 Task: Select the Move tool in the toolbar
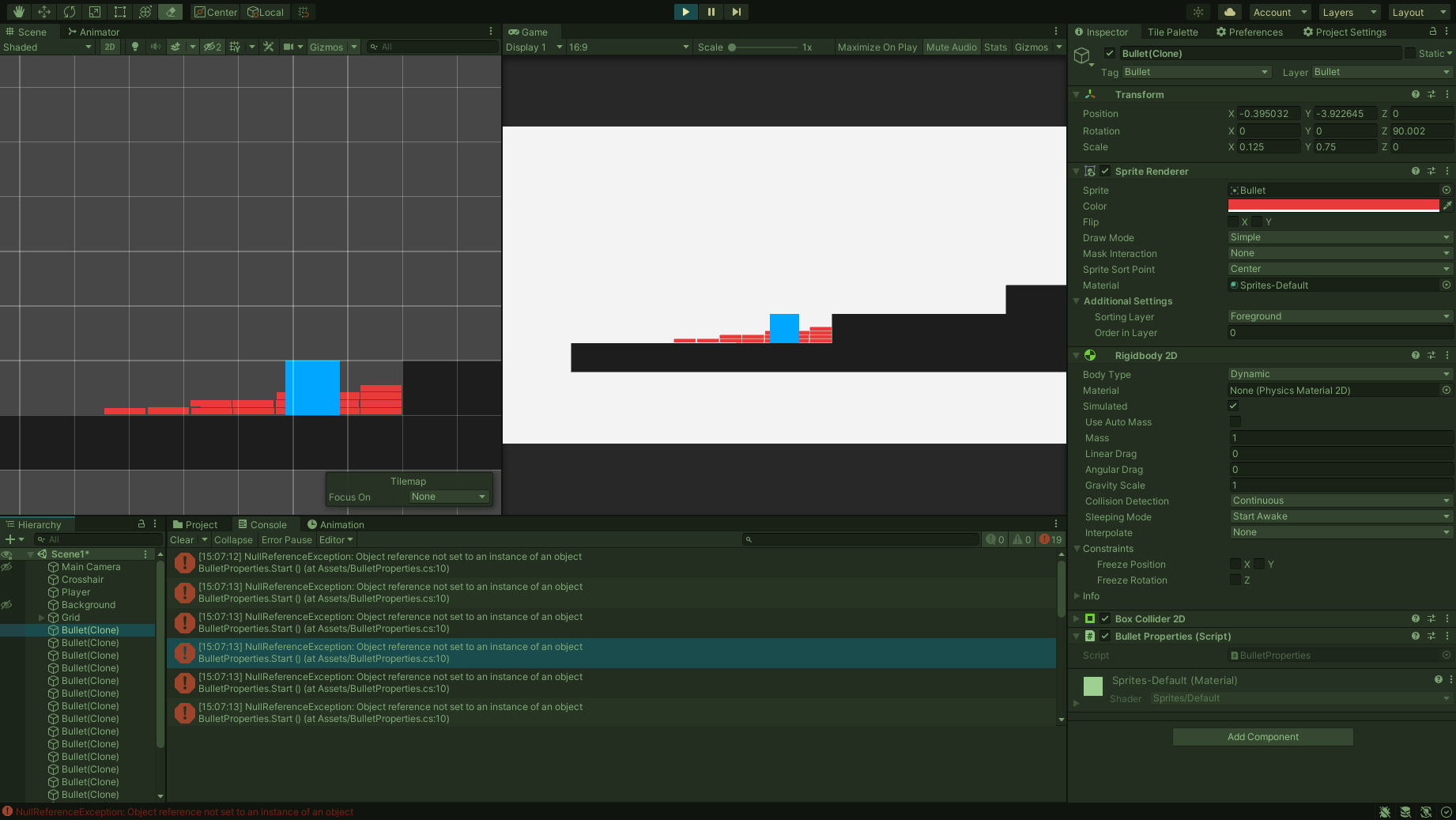coord(43,11)
